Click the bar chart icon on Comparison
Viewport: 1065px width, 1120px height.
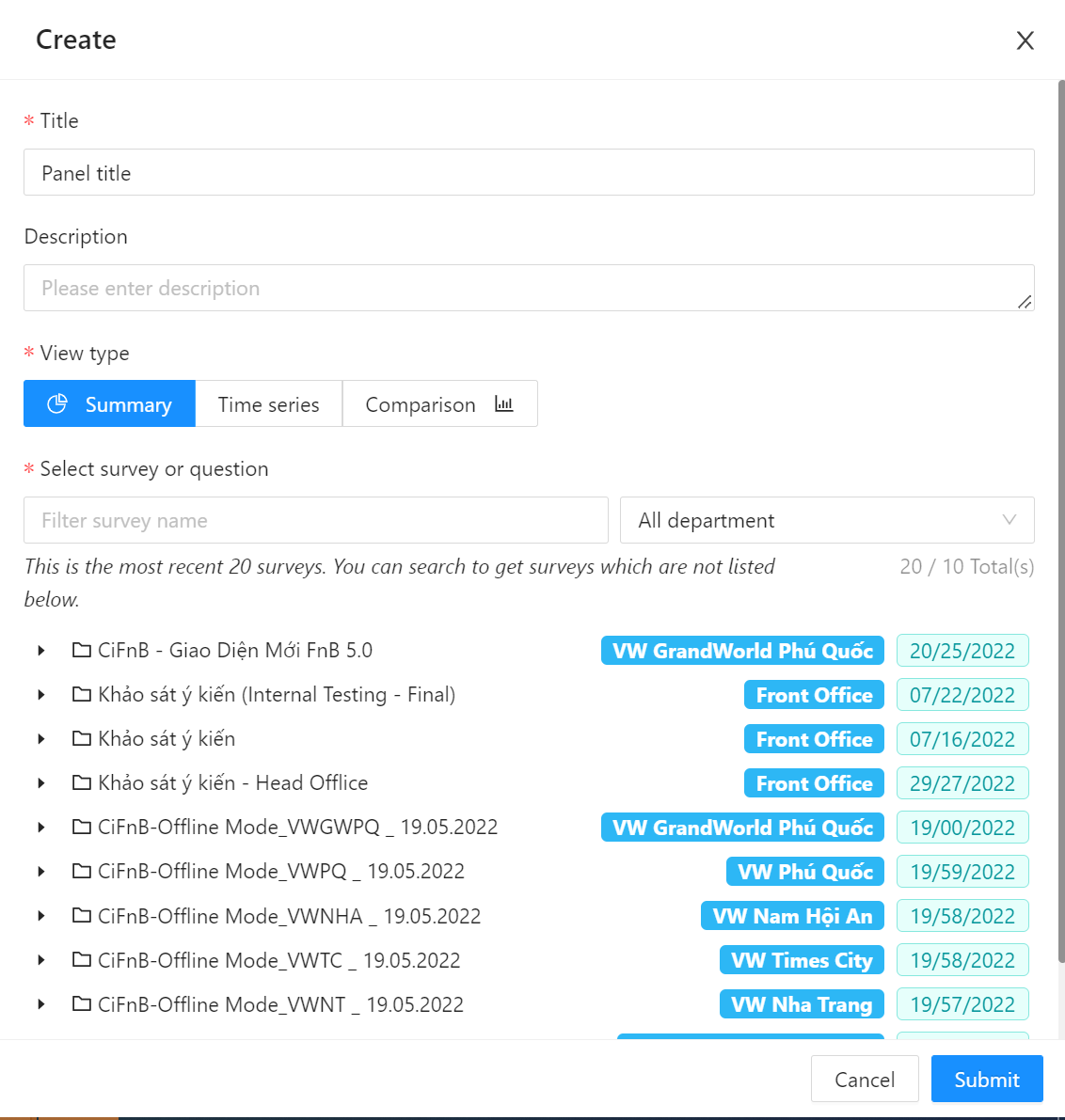coord(504,403)
